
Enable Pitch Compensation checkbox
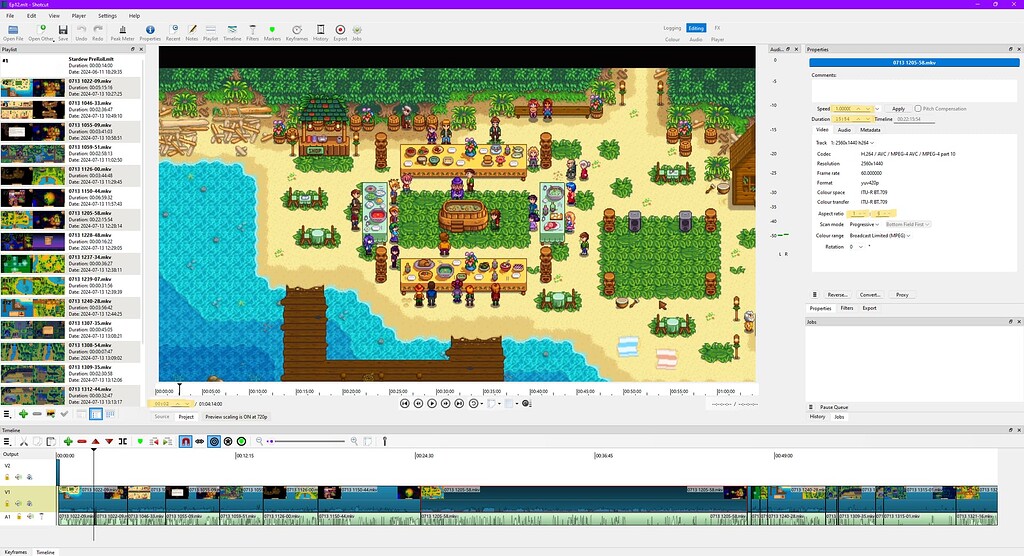tap(918, 108)
